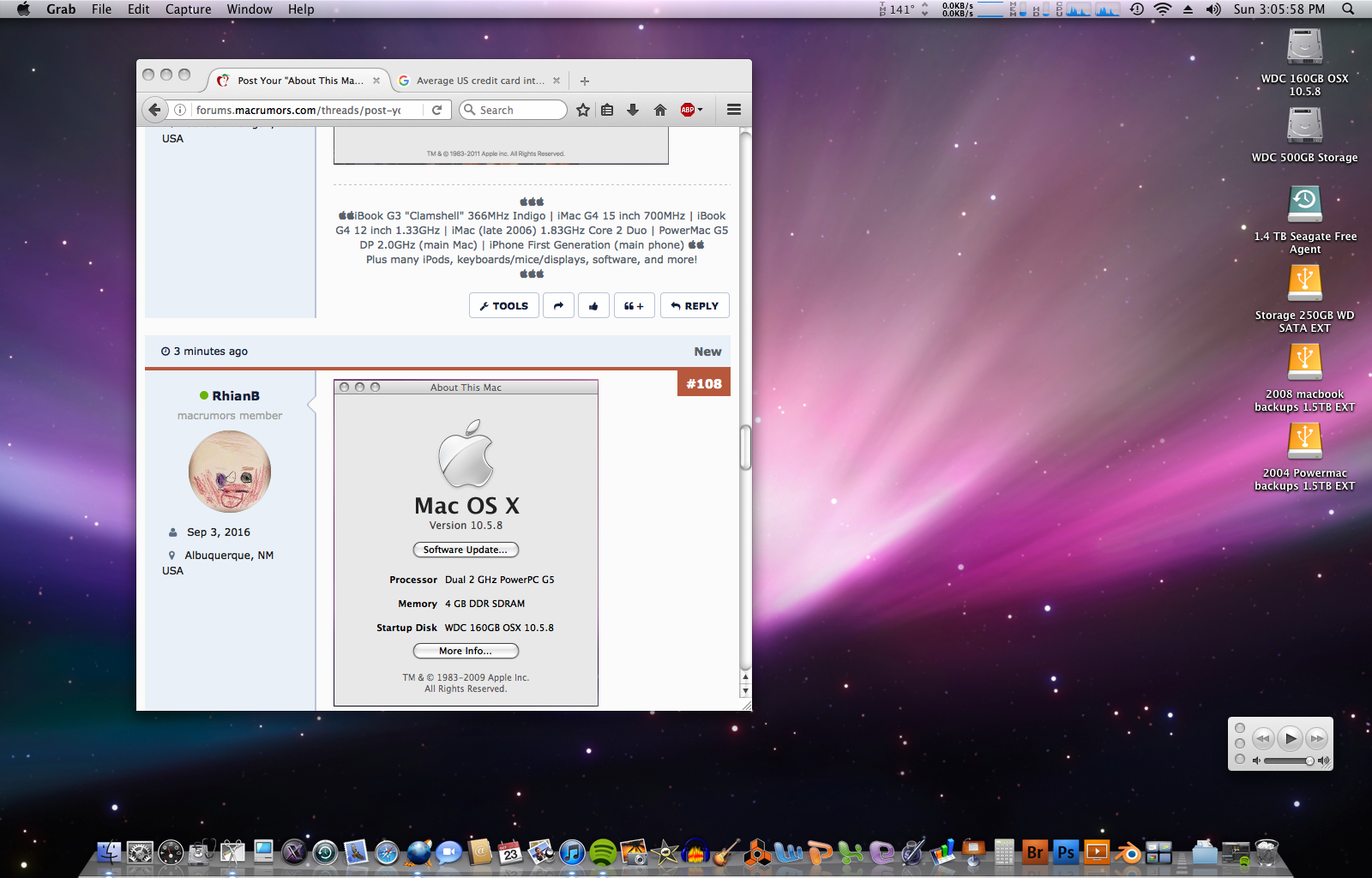Open Spotify from the Dock
The image size is (1372, 878).
(x=603, y=852)
